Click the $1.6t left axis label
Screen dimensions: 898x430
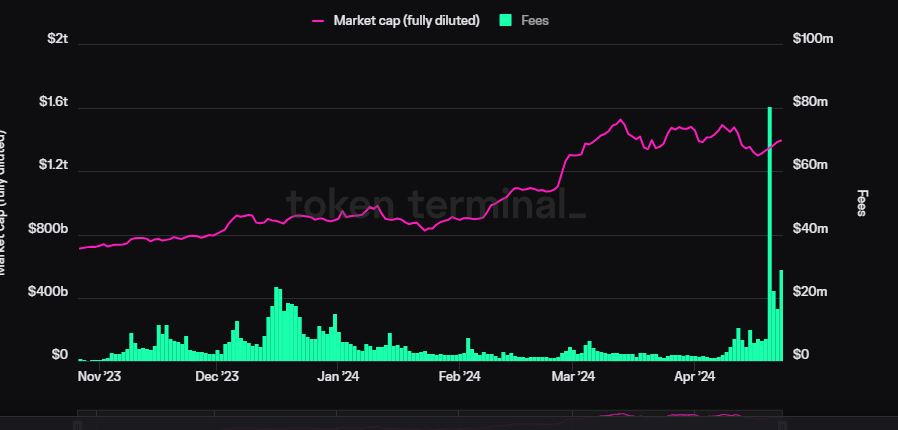tap(54, 101)
